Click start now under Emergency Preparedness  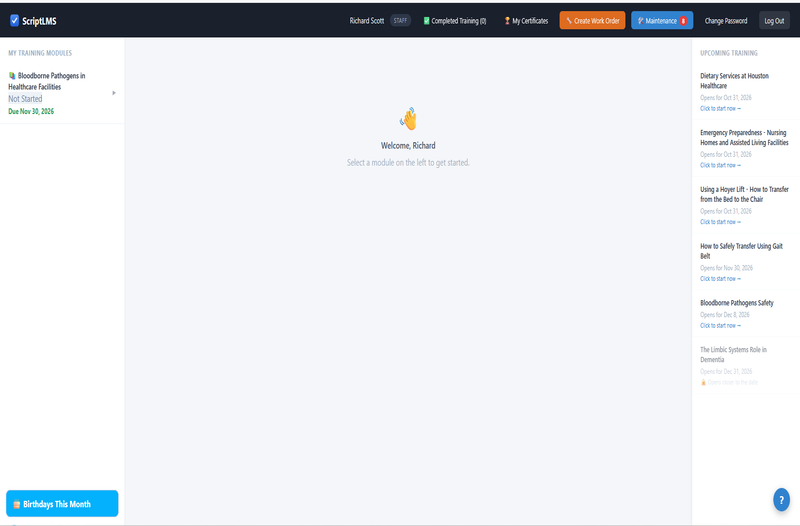pos(720,165)
